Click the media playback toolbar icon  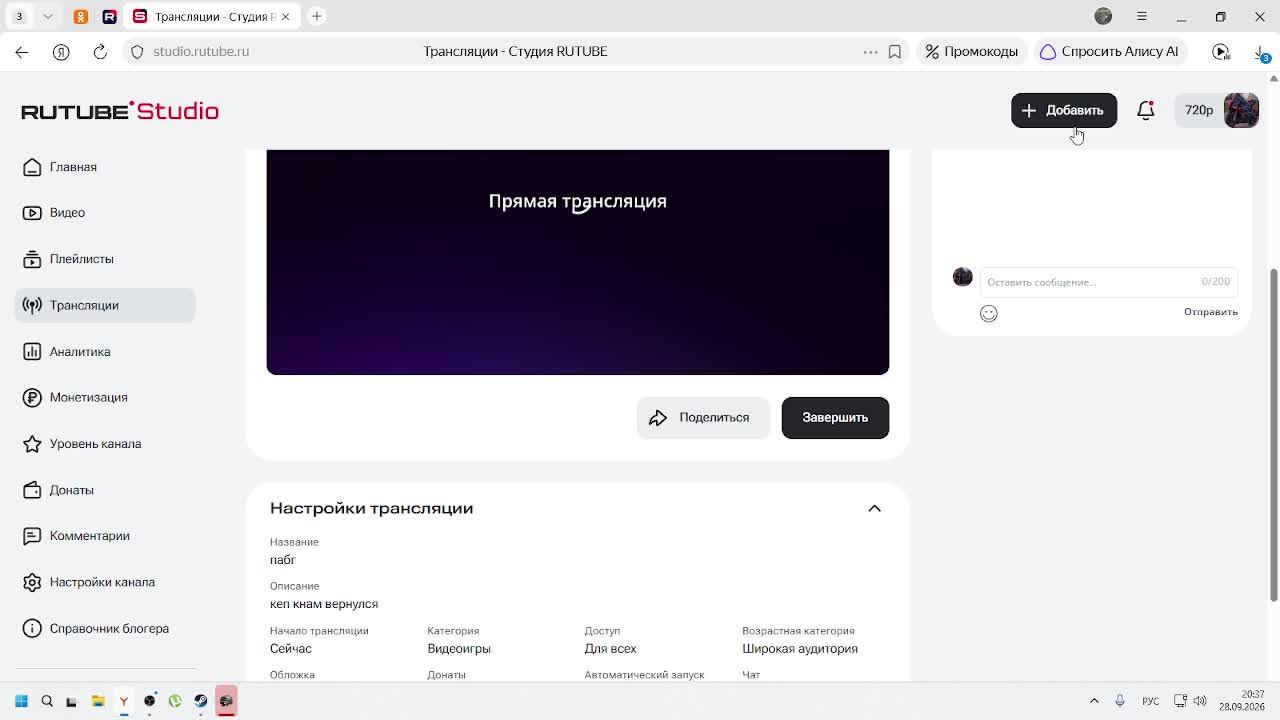click(x=1220, y=51)
